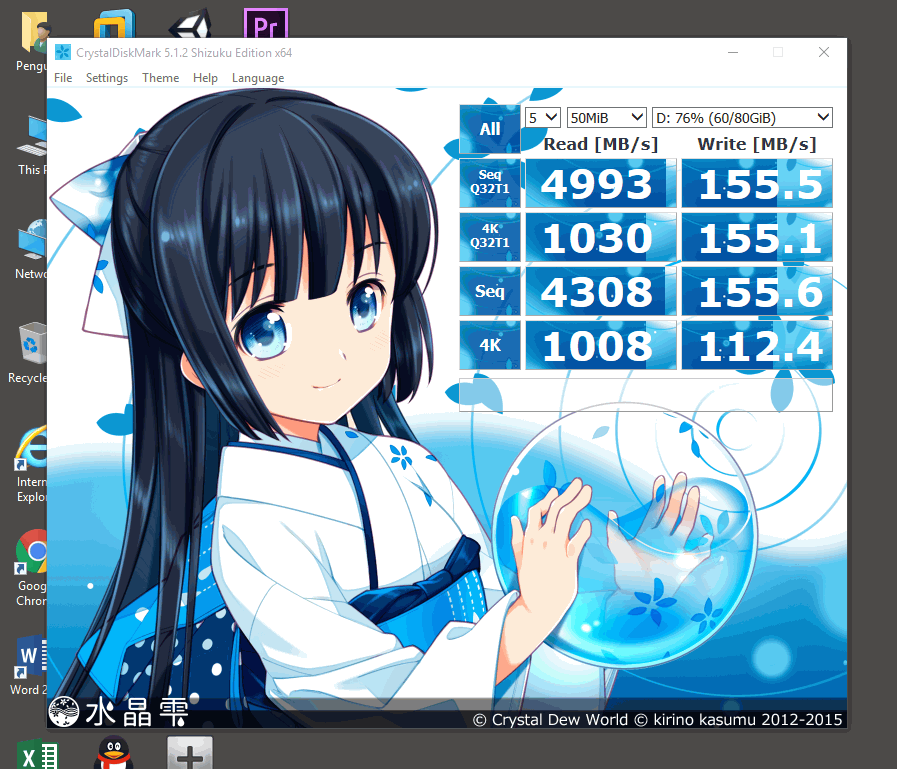Minimize the CrystalDiskMark window
The width and height of the screenshot is (897, 769).
733,52
